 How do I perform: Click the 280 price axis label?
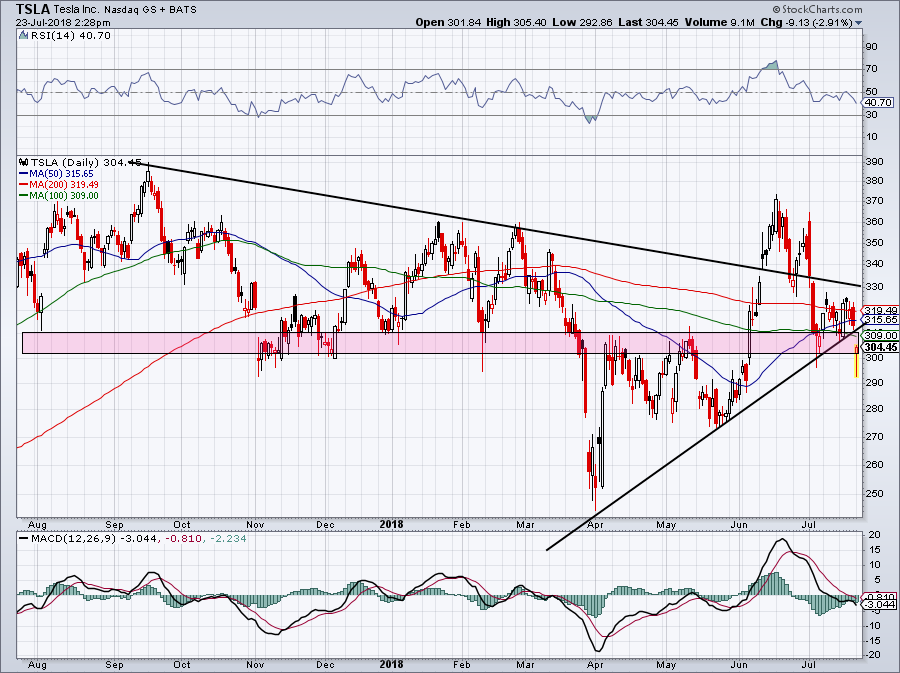874,409
